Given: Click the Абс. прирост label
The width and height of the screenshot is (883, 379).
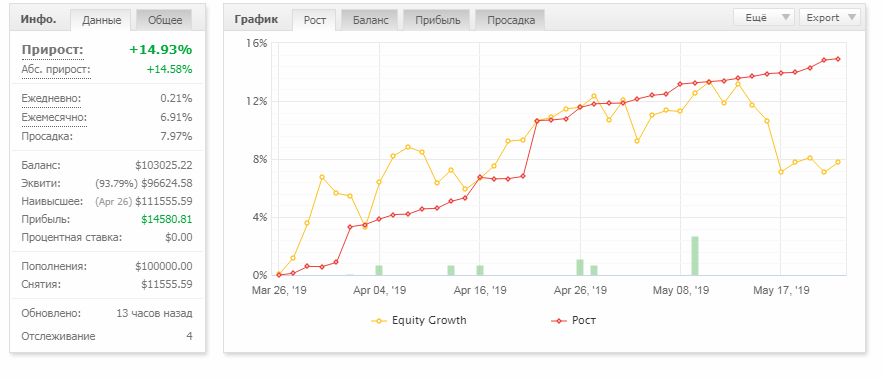Looking at the screenshot, I should [x=56, y=70].
